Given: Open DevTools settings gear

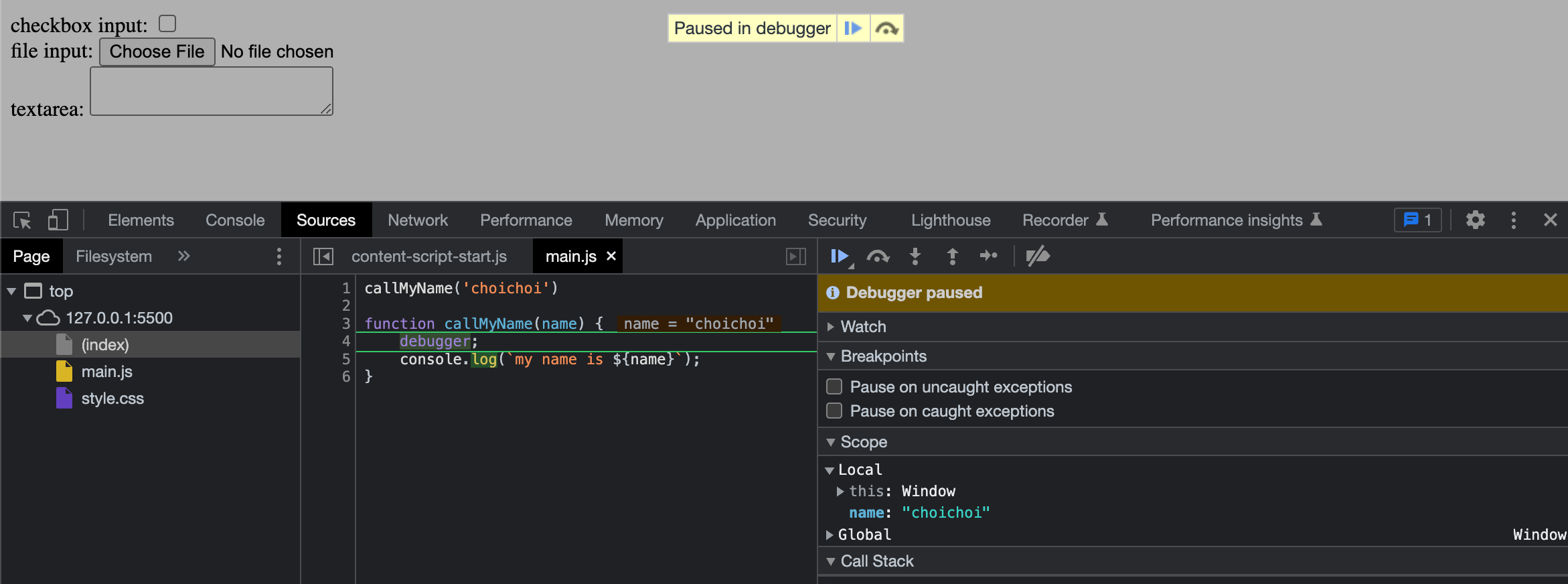Looking at the screenshot, I should [x=1476, y=220].
